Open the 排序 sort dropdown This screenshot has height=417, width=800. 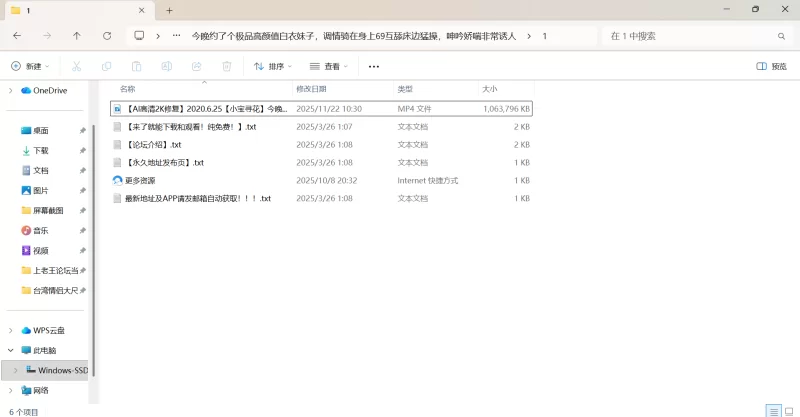[272, 66]
